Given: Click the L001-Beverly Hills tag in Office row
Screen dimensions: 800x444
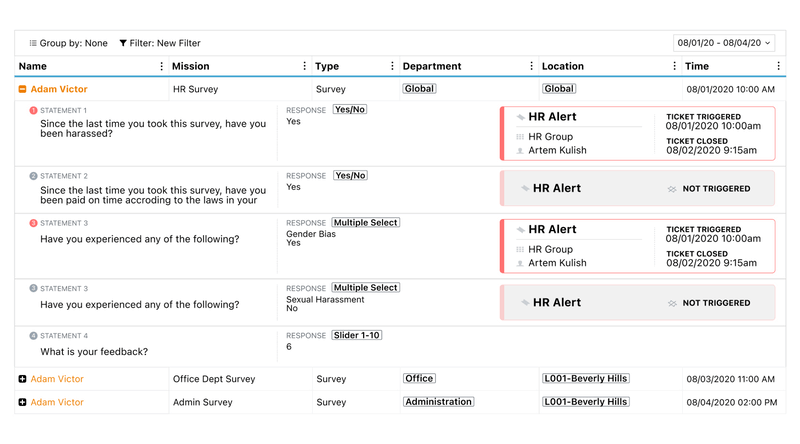Looking at the screenshot, I should [x=586, y=379].
